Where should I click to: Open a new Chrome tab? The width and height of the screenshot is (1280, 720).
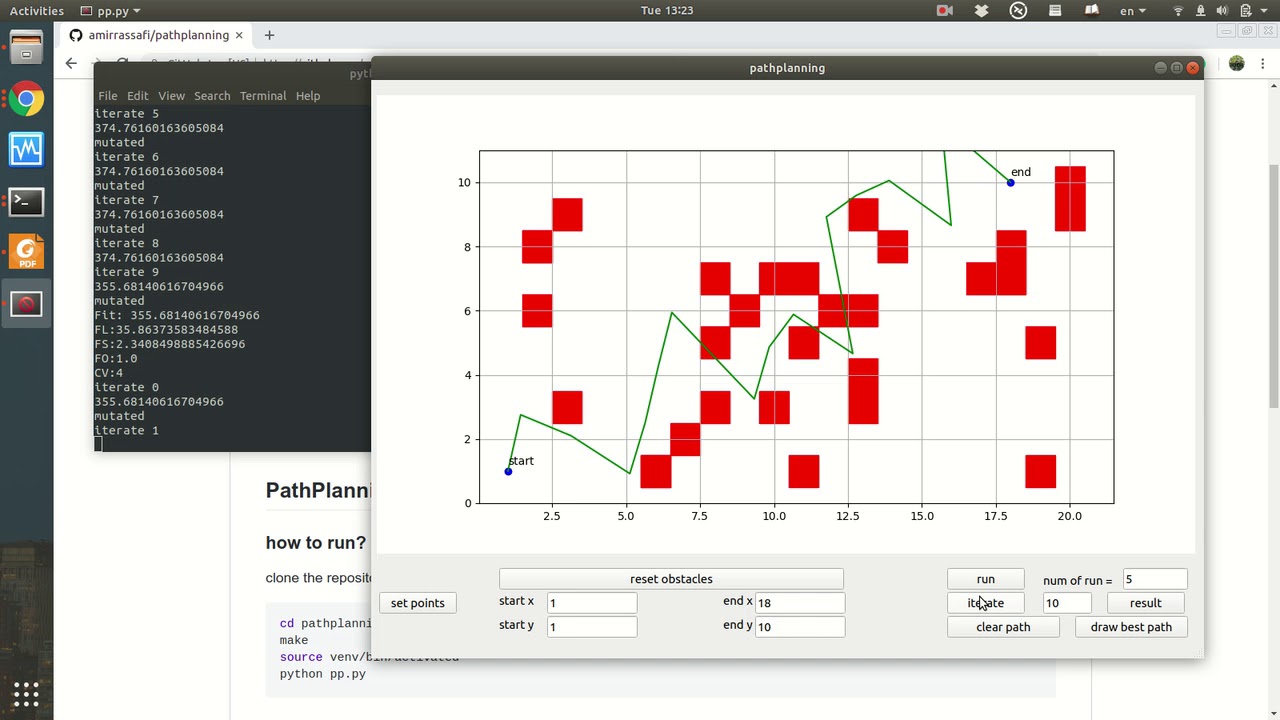tap(269, 35)
